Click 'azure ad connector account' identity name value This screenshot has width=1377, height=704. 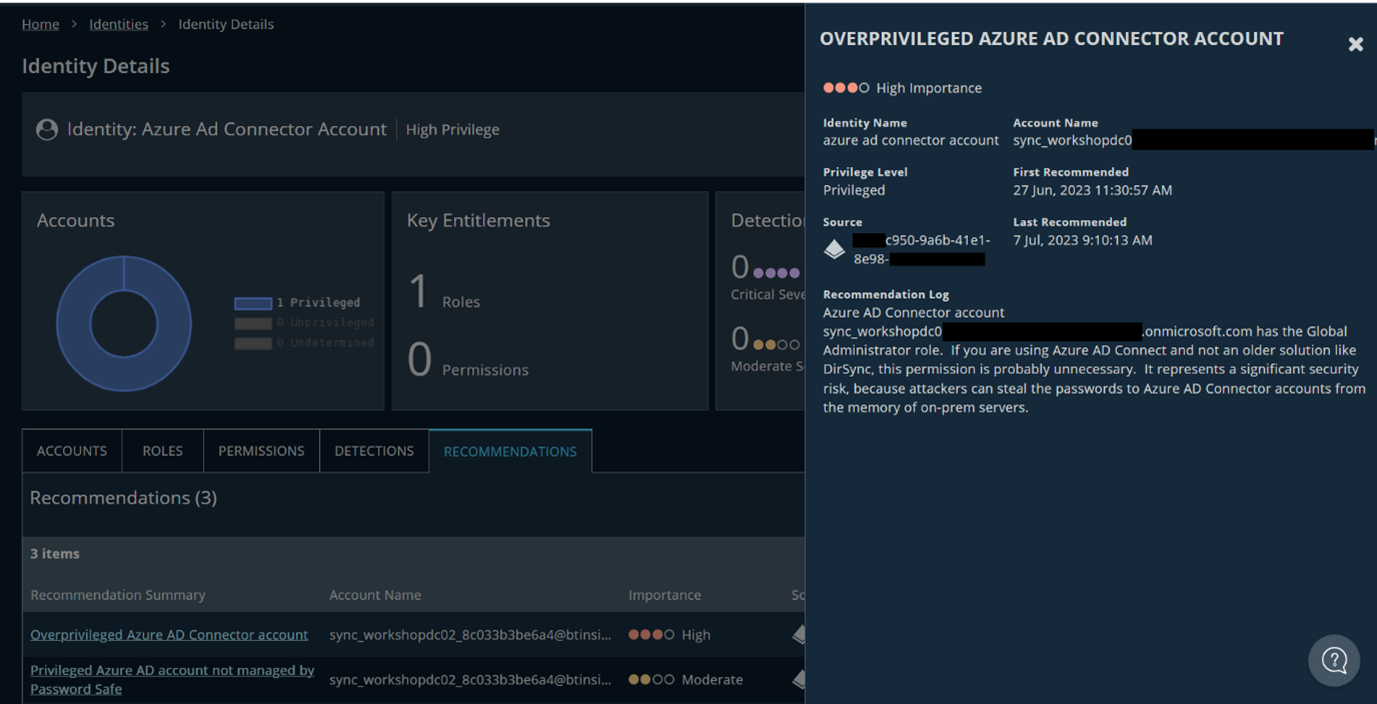coord(911,140)
